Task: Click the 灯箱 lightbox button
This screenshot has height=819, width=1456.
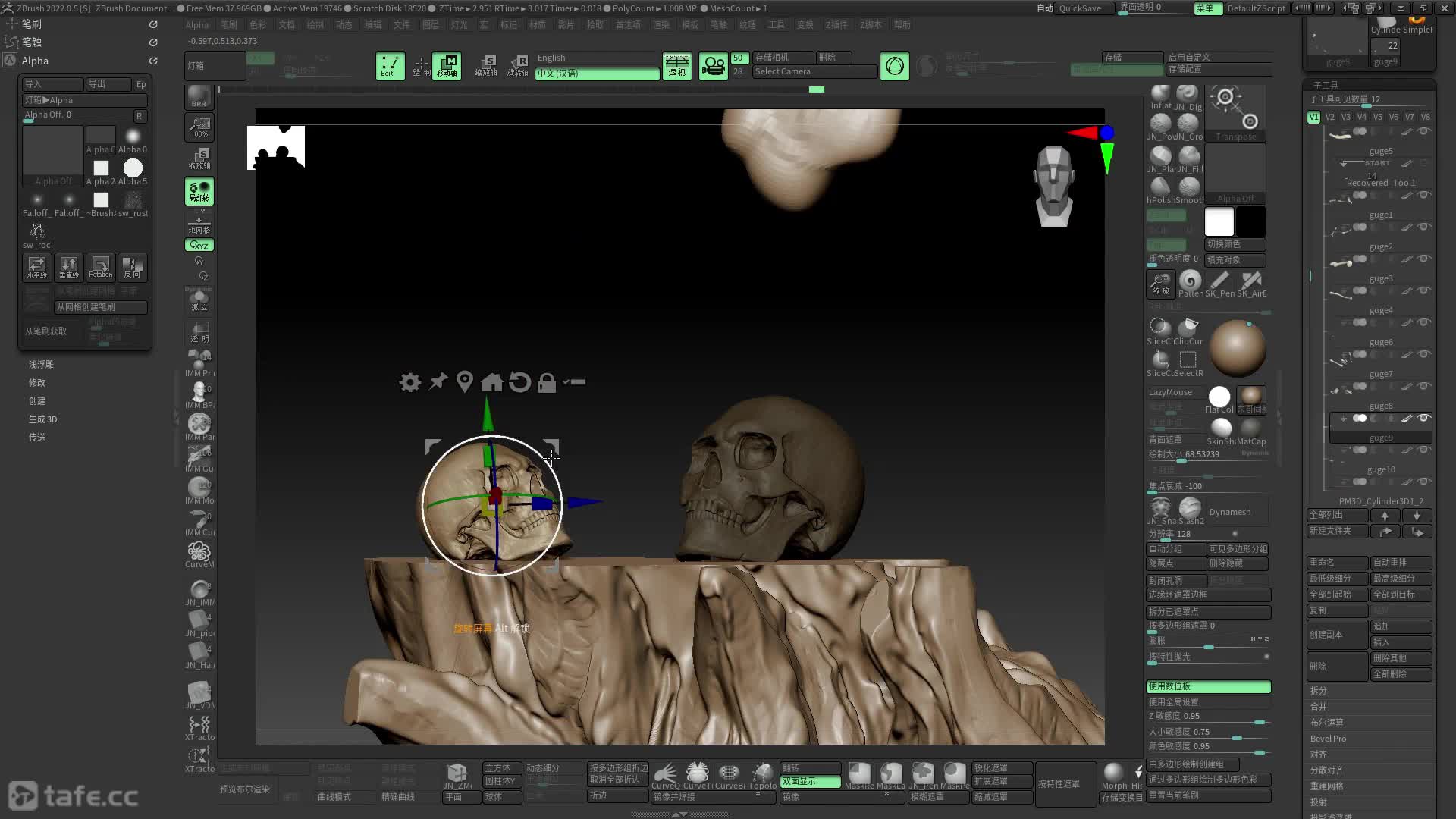Action: [215, 66]
